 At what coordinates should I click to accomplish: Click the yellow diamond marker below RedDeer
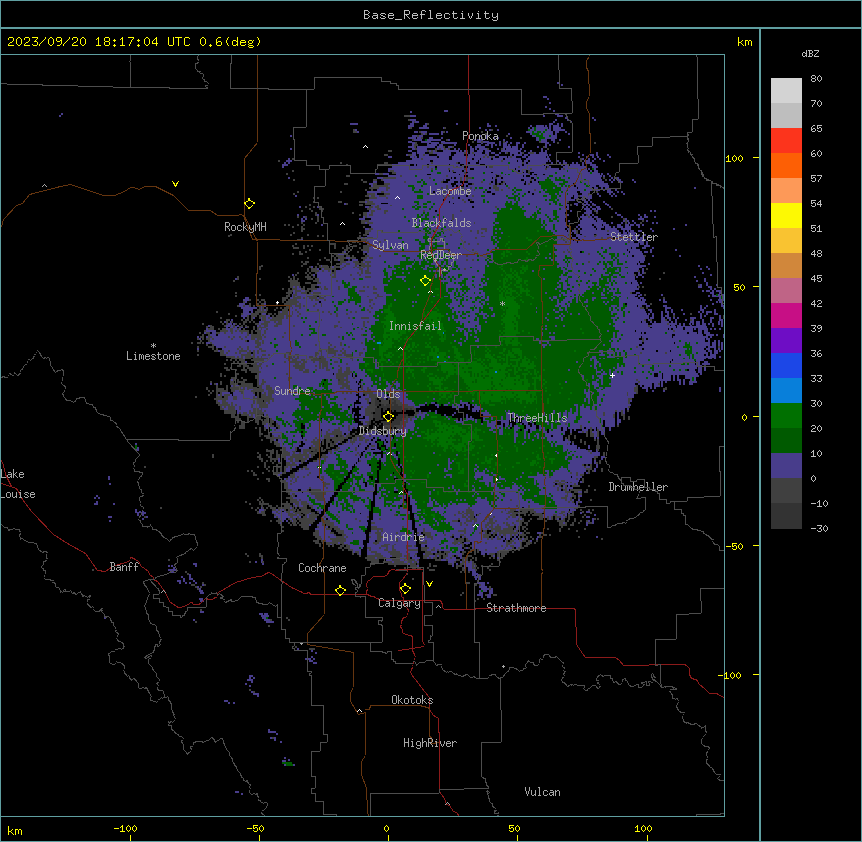[426, 281]
